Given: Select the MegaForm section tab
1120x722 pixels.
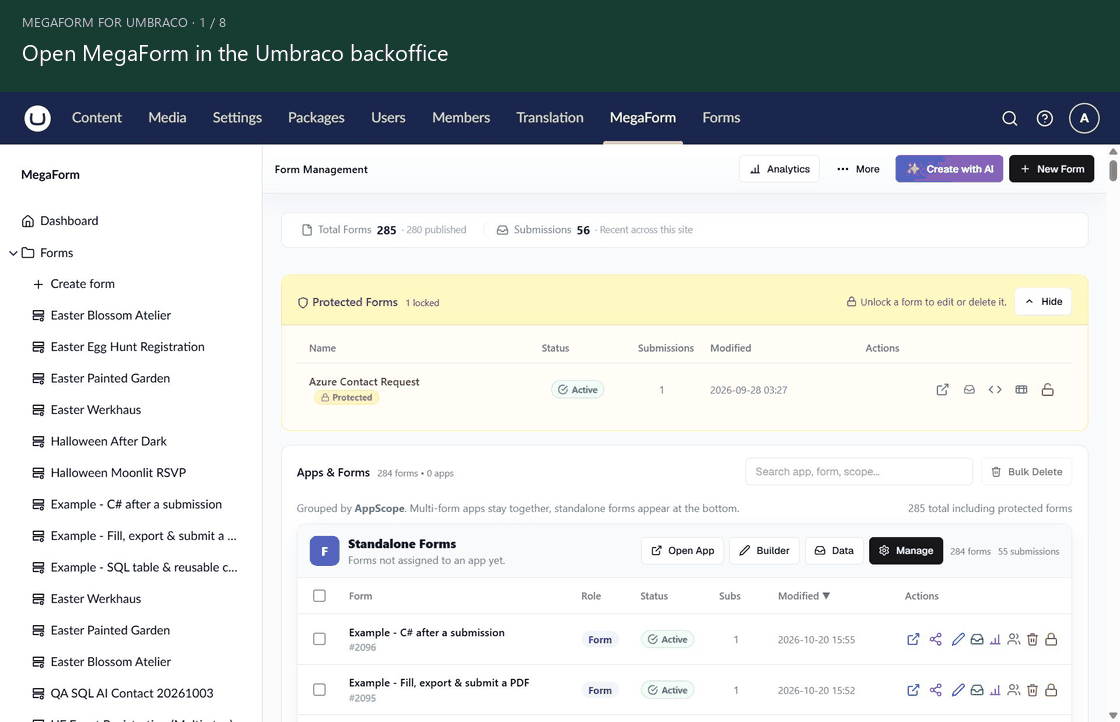Looking at the screenshot, I should click(643, 118).
